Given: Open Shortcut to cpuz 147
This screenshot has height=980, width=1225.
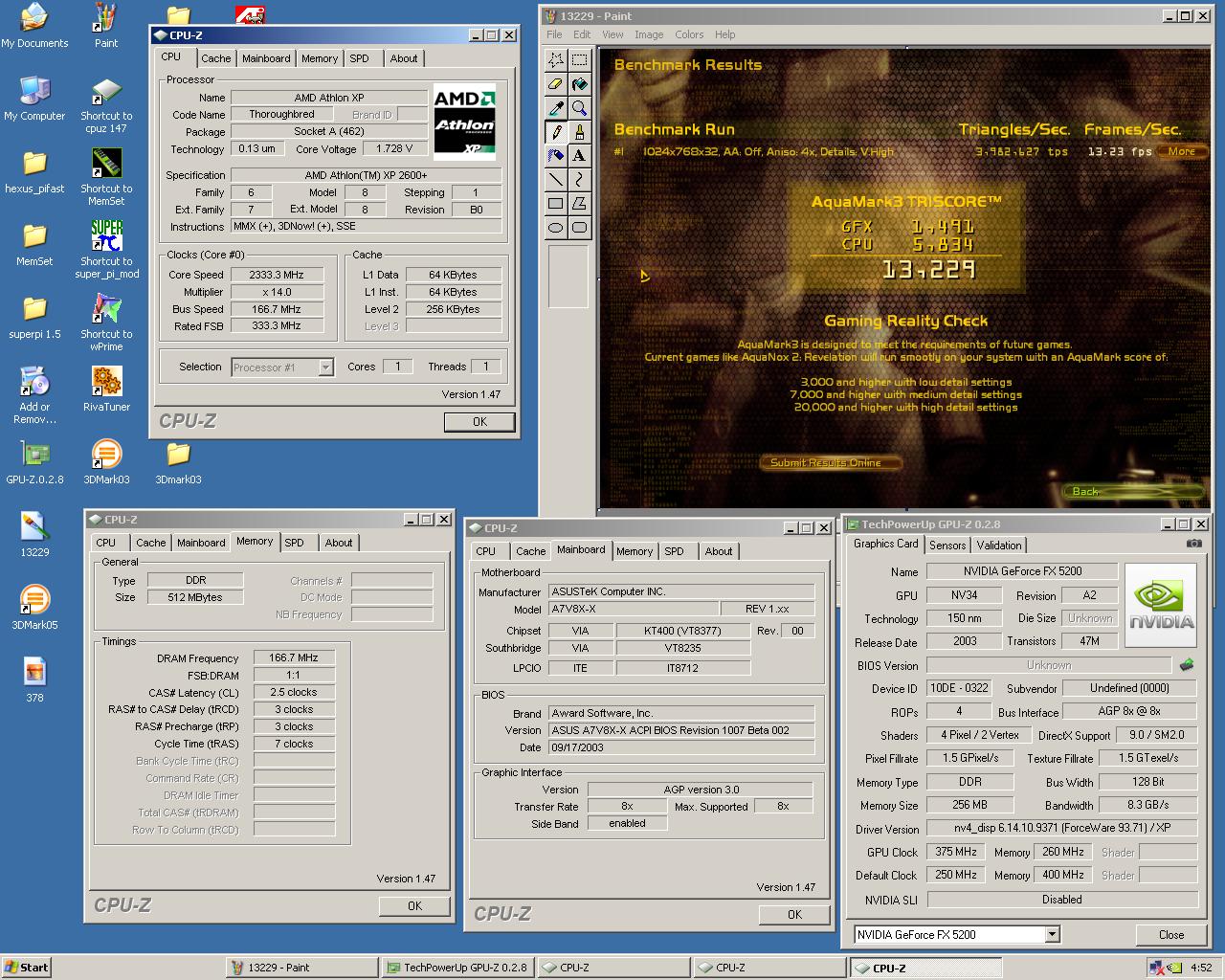Looking at the screenshot, I should tap(106, 103).
